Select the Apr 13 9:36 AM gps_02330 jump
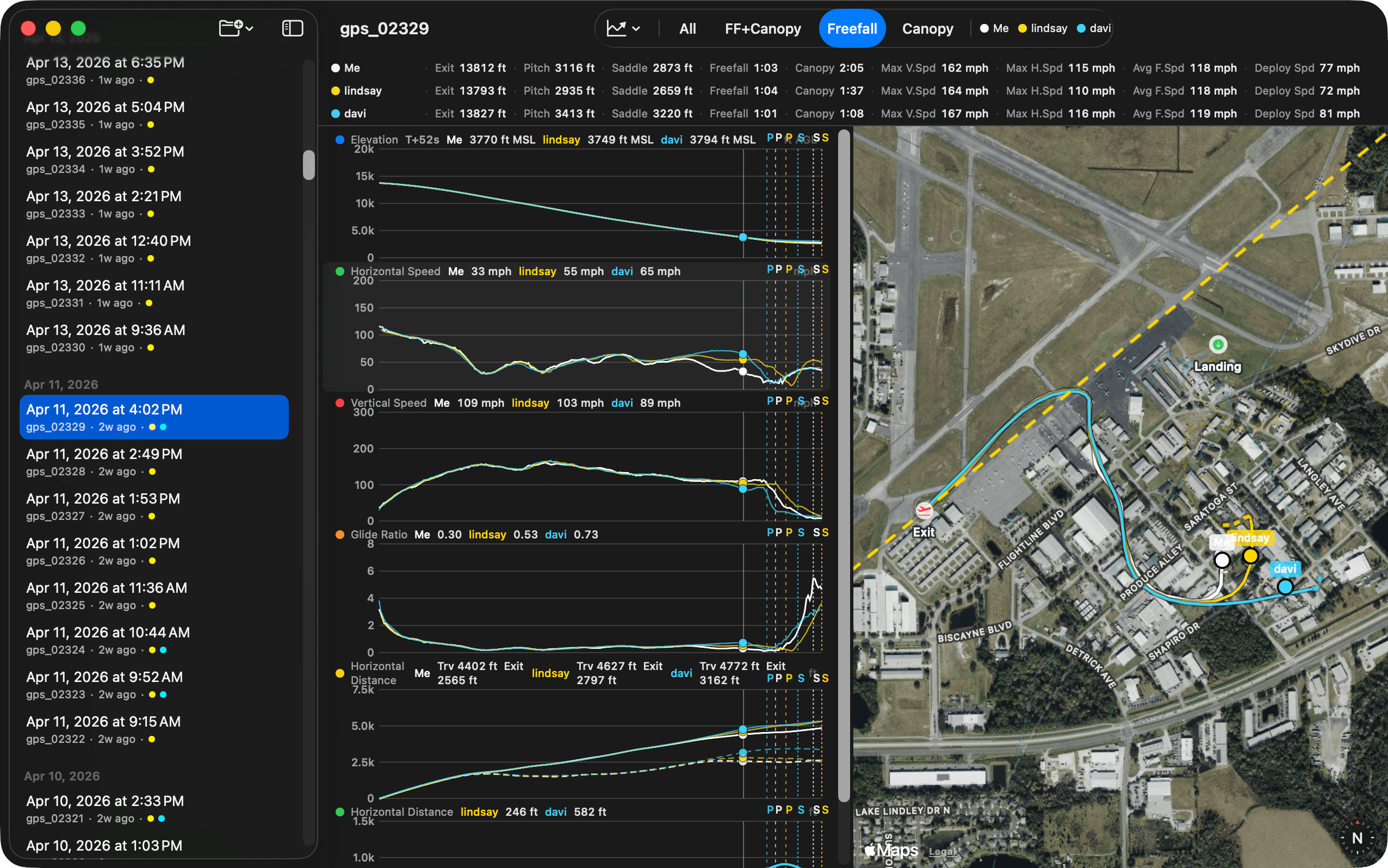Image resolution: width=1388 pixels, height=868 pixels. 105,338
